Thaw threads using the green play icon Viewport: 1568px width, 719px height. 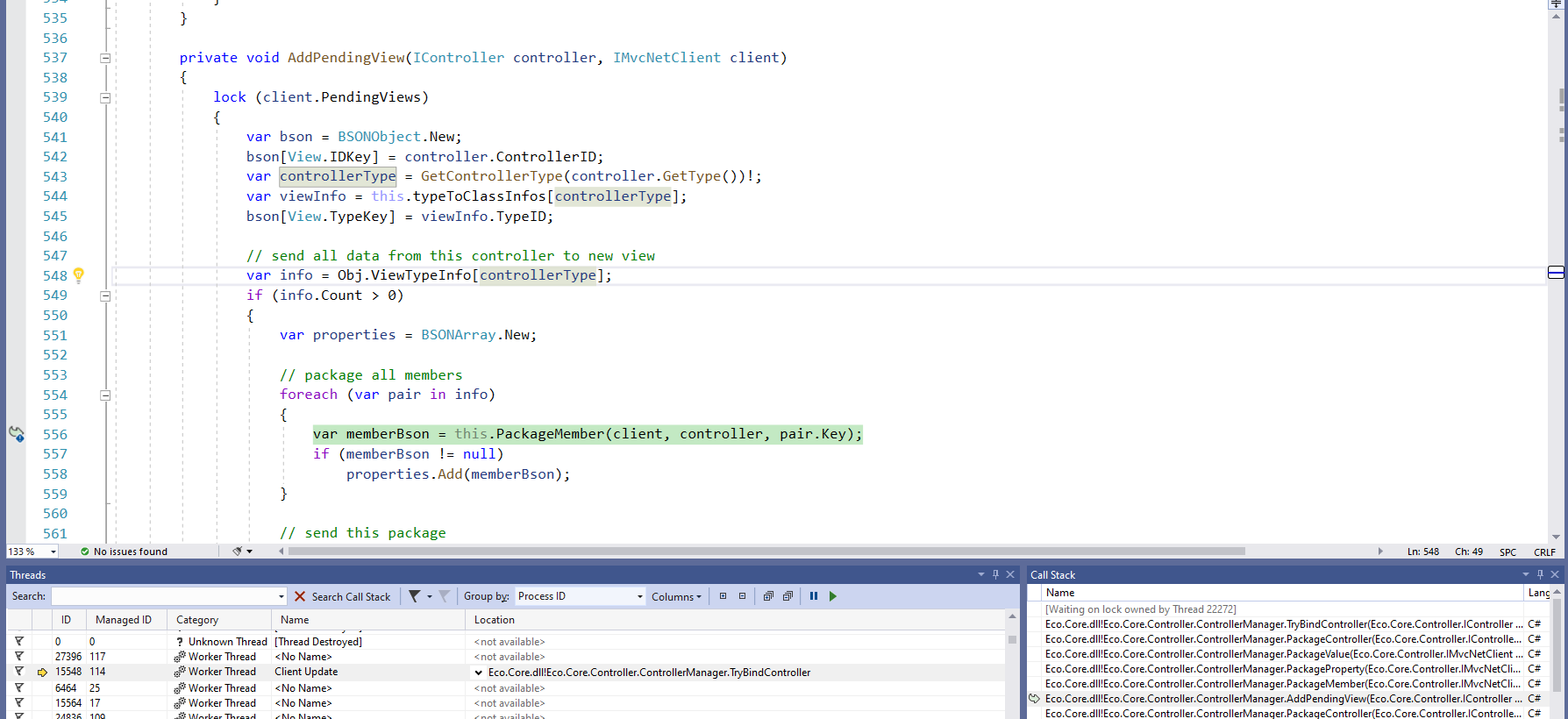(833, 596)
